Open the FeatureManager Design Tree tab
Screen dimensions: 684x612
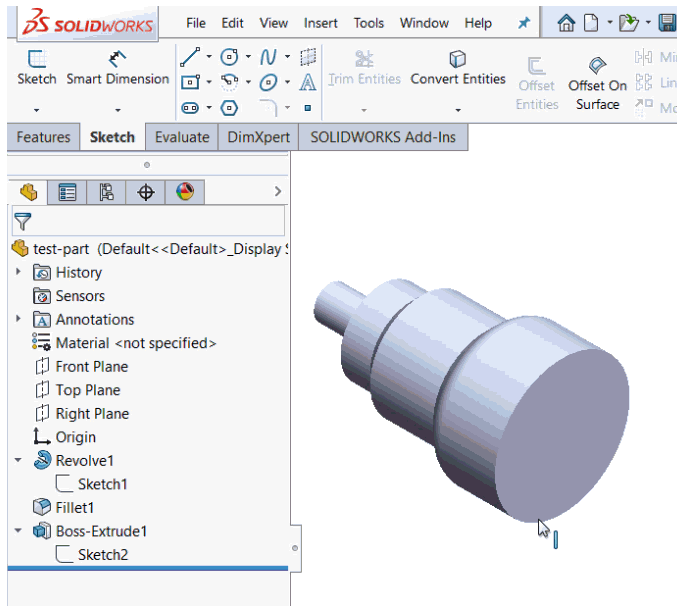click(28, 192)
